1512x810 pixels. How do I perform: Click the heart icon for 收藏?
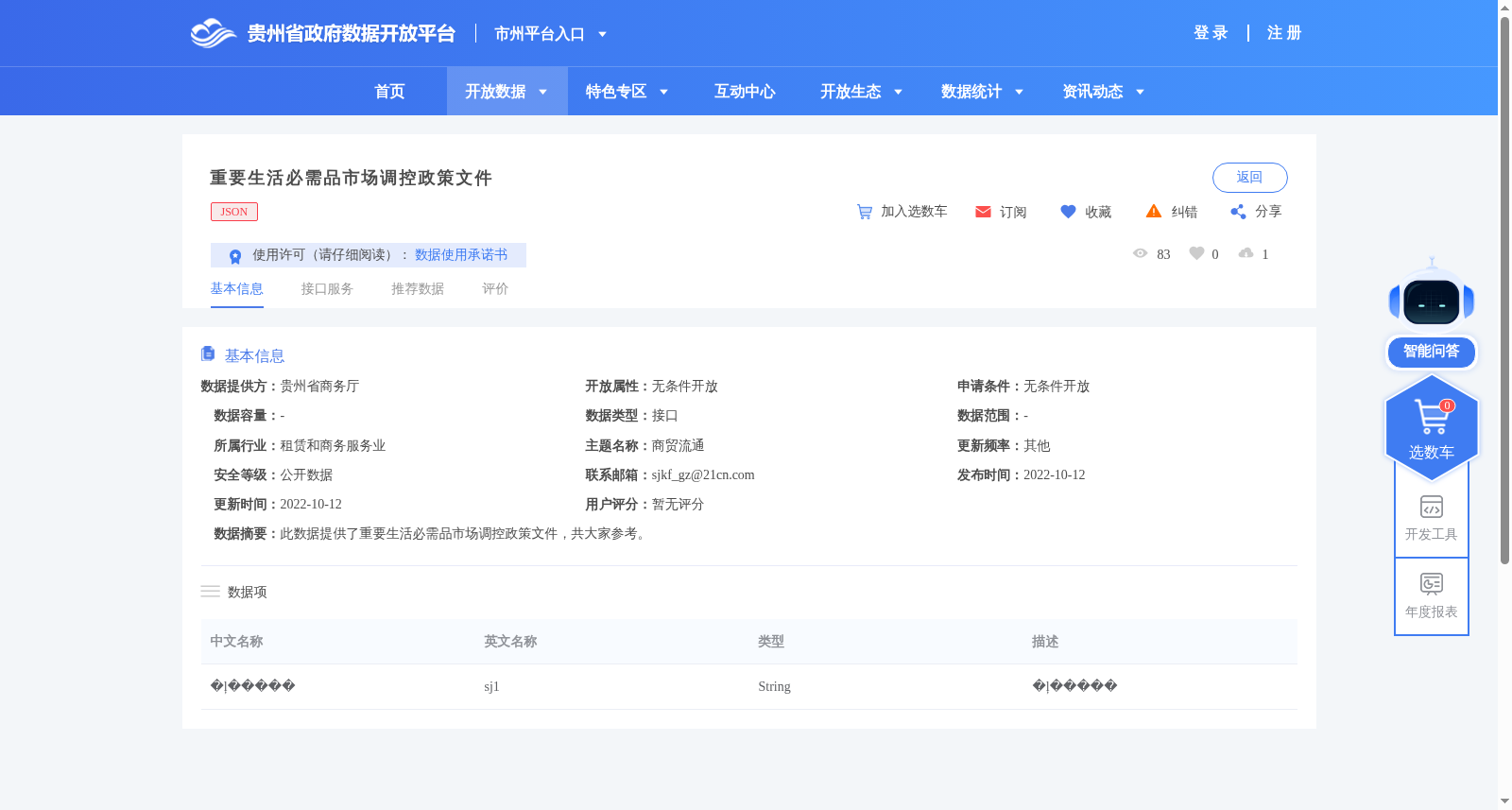coord(1068,212)
